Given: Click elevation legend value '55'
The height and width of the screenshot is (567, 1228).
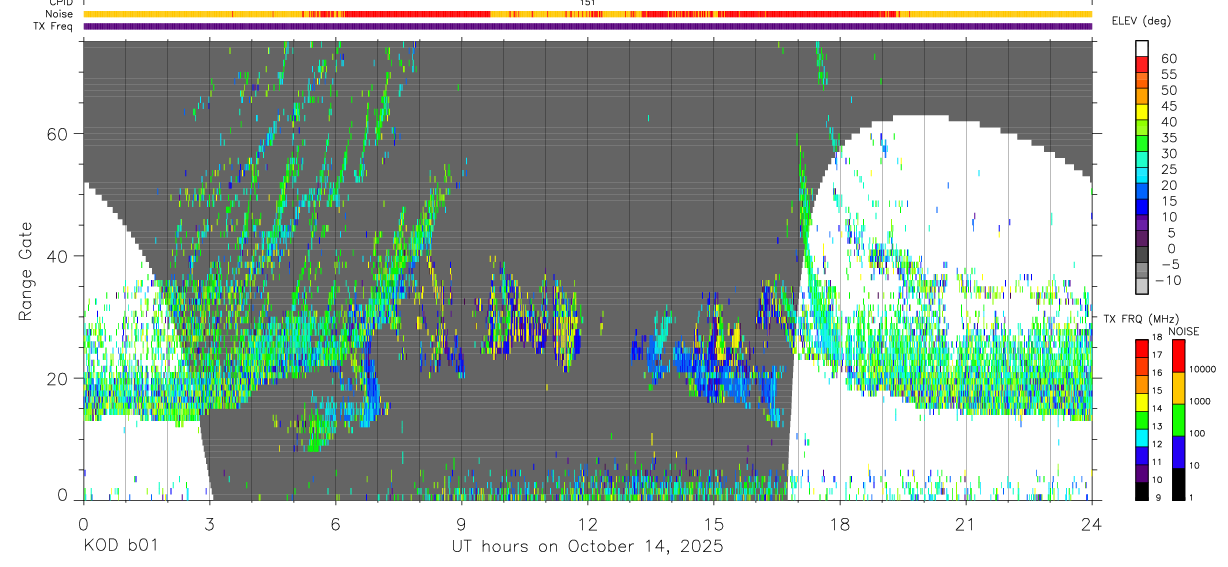Looking at the screenshot, I should 1167,75.
